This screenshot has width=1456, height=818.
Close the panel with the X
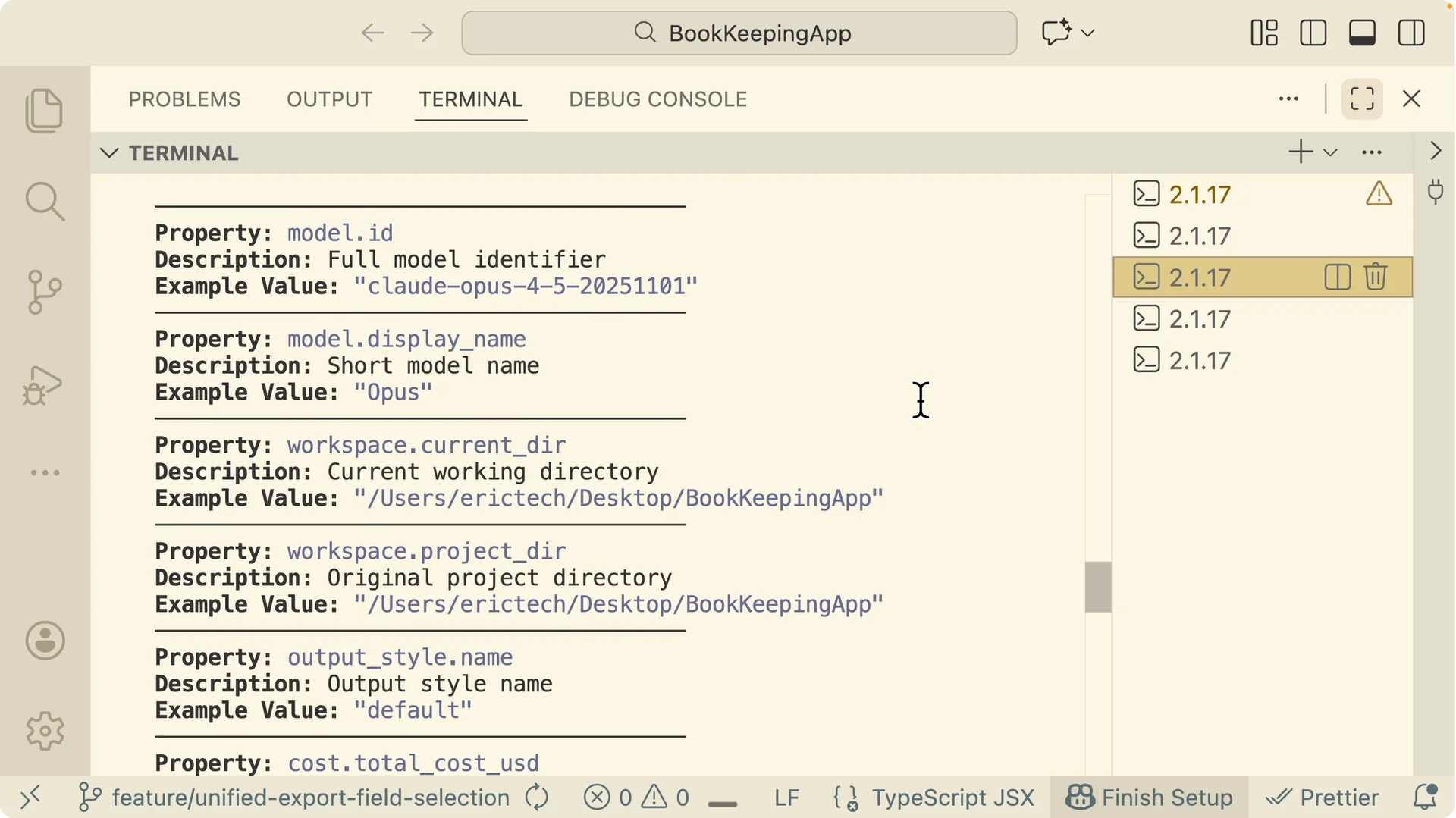(1411, 99)
